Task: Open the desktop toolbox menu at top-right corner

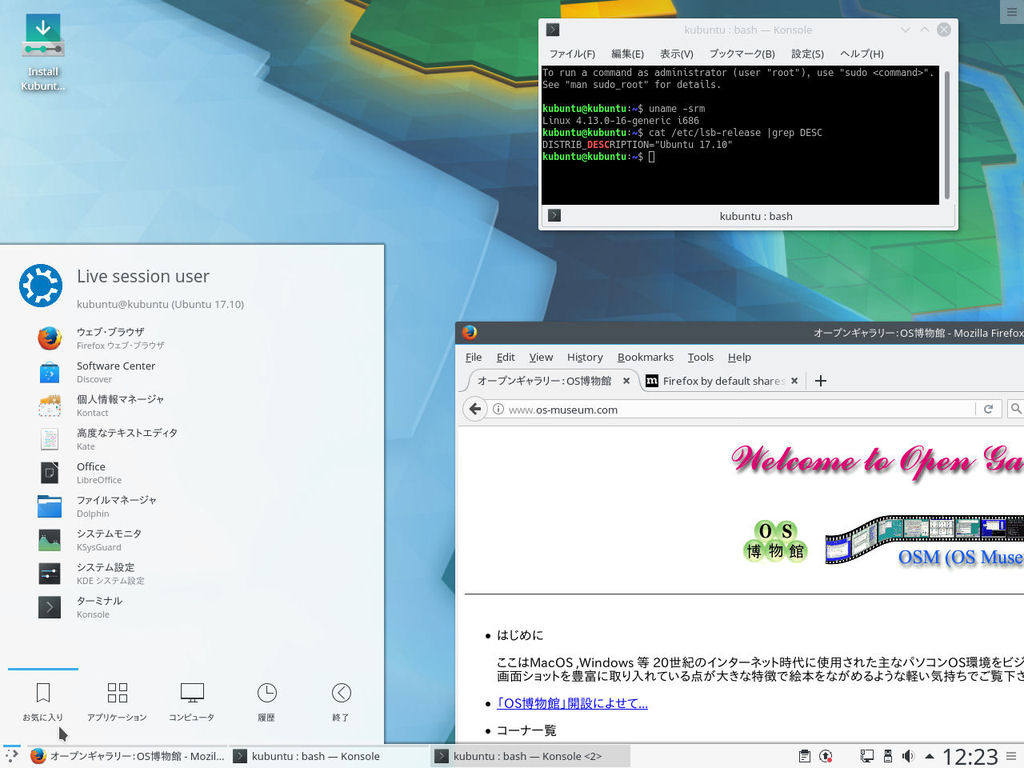Action: [x=1011, y=11]
